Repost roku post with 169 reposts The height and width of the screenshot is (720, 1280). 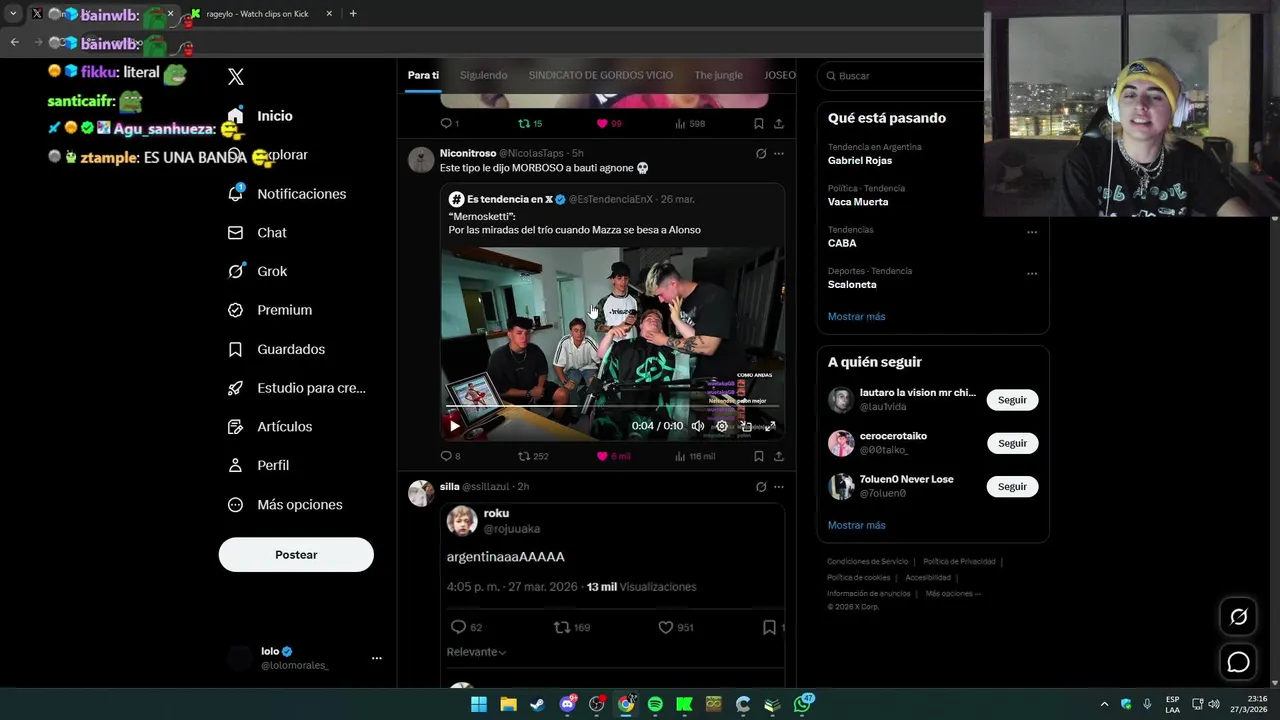(x=572, y=627)
